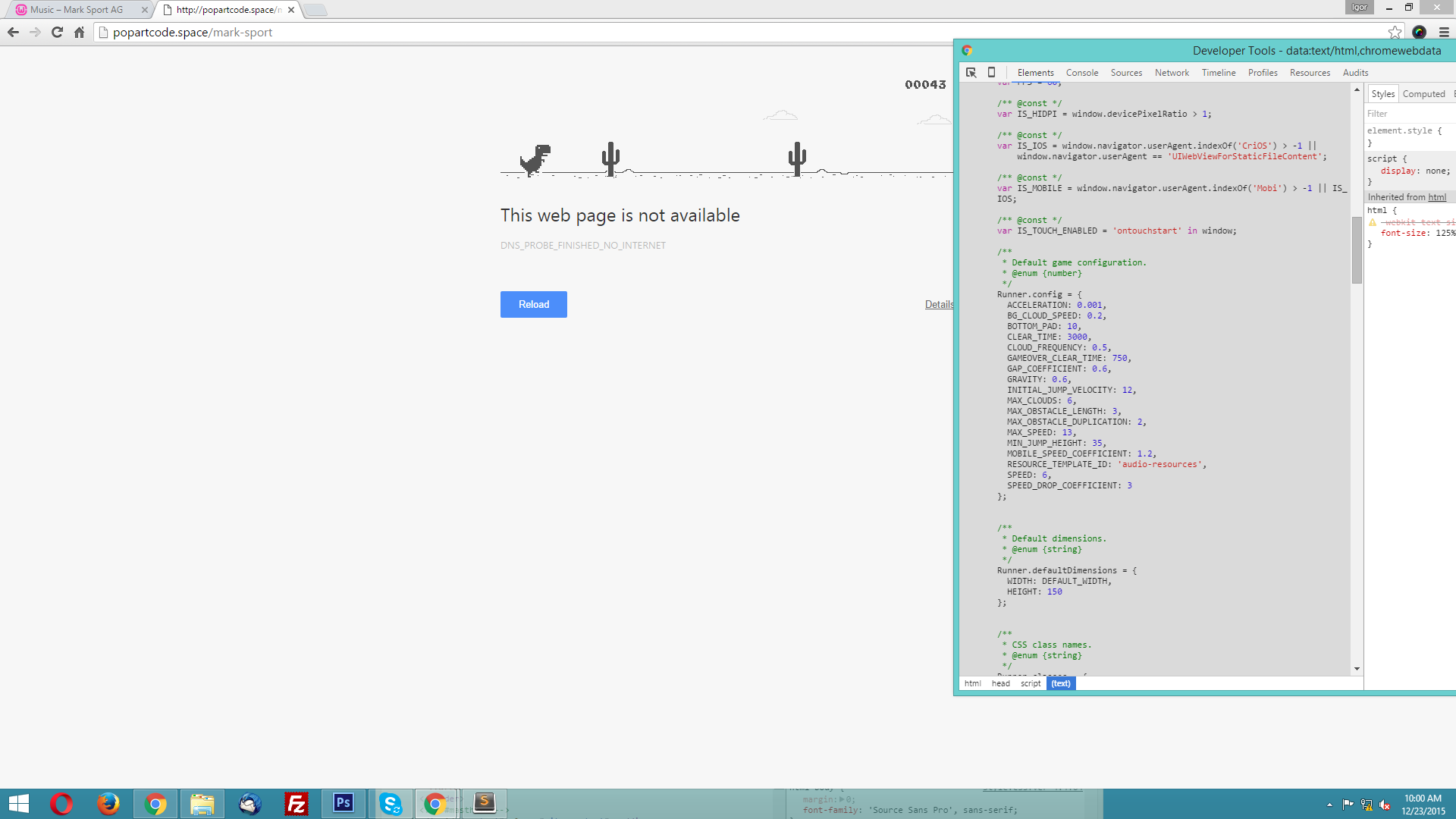Switch to the Network tab in DevTools
Viewport: 1456px width, 819px height.
coord(1172,73)
